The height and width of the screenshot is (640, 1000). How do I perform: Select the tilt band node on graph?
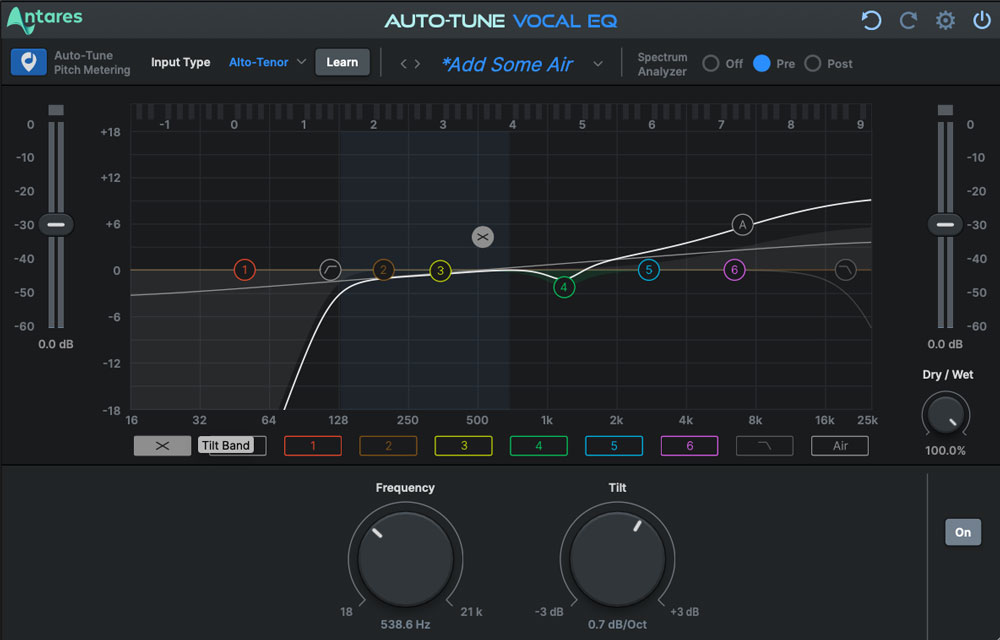[x=483, y=237]
